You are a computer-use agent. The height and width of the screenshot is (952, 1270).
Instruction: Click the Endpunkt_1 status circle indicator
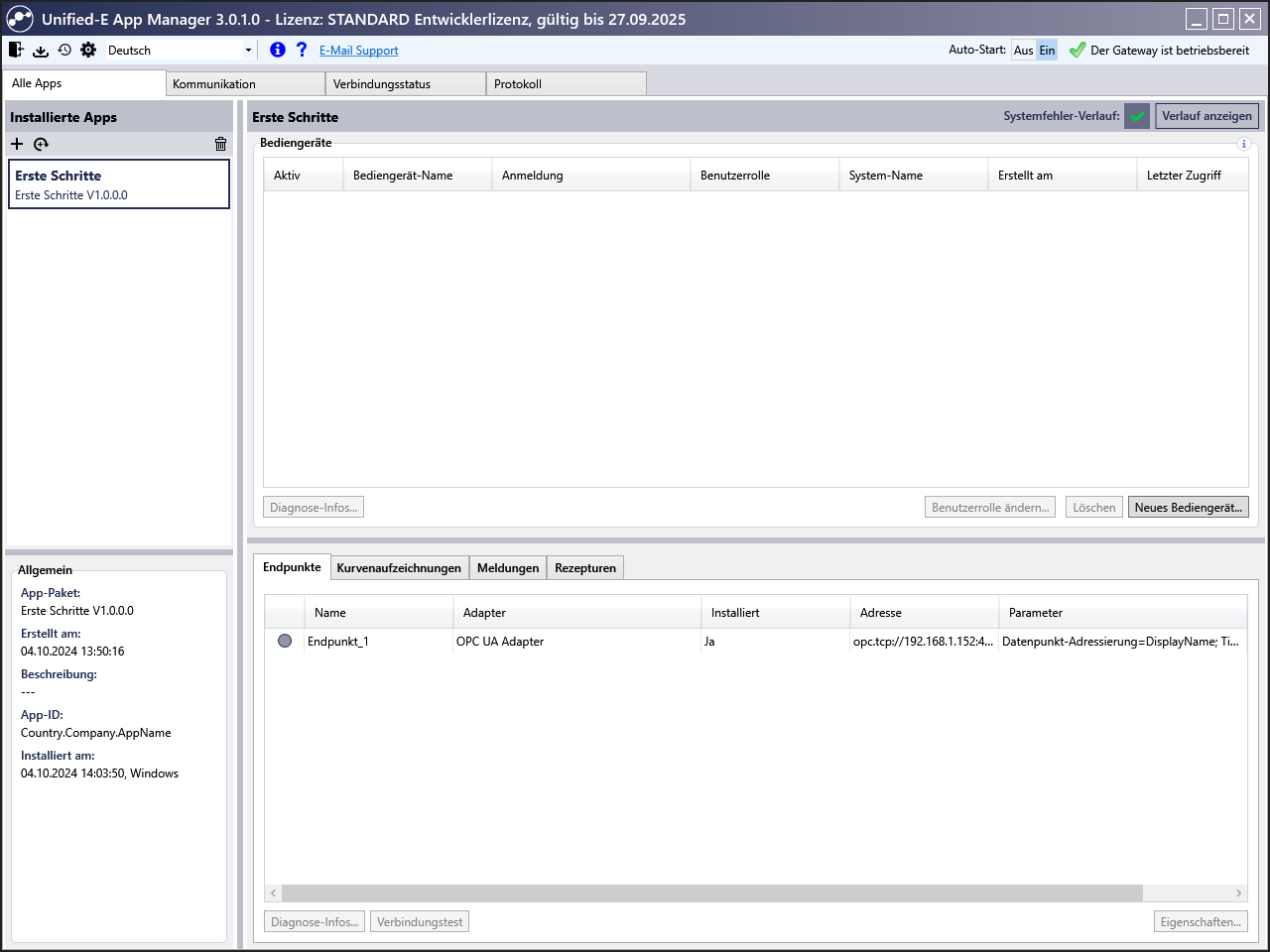285,642
